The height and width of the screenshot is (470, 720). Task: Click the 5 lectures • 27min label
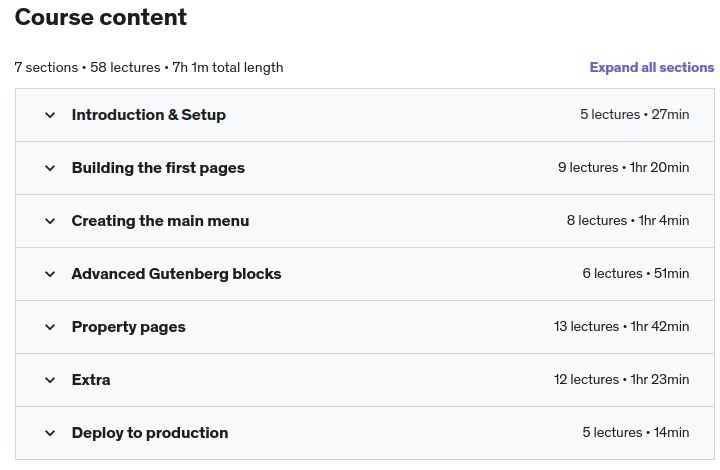coord(634,115)
